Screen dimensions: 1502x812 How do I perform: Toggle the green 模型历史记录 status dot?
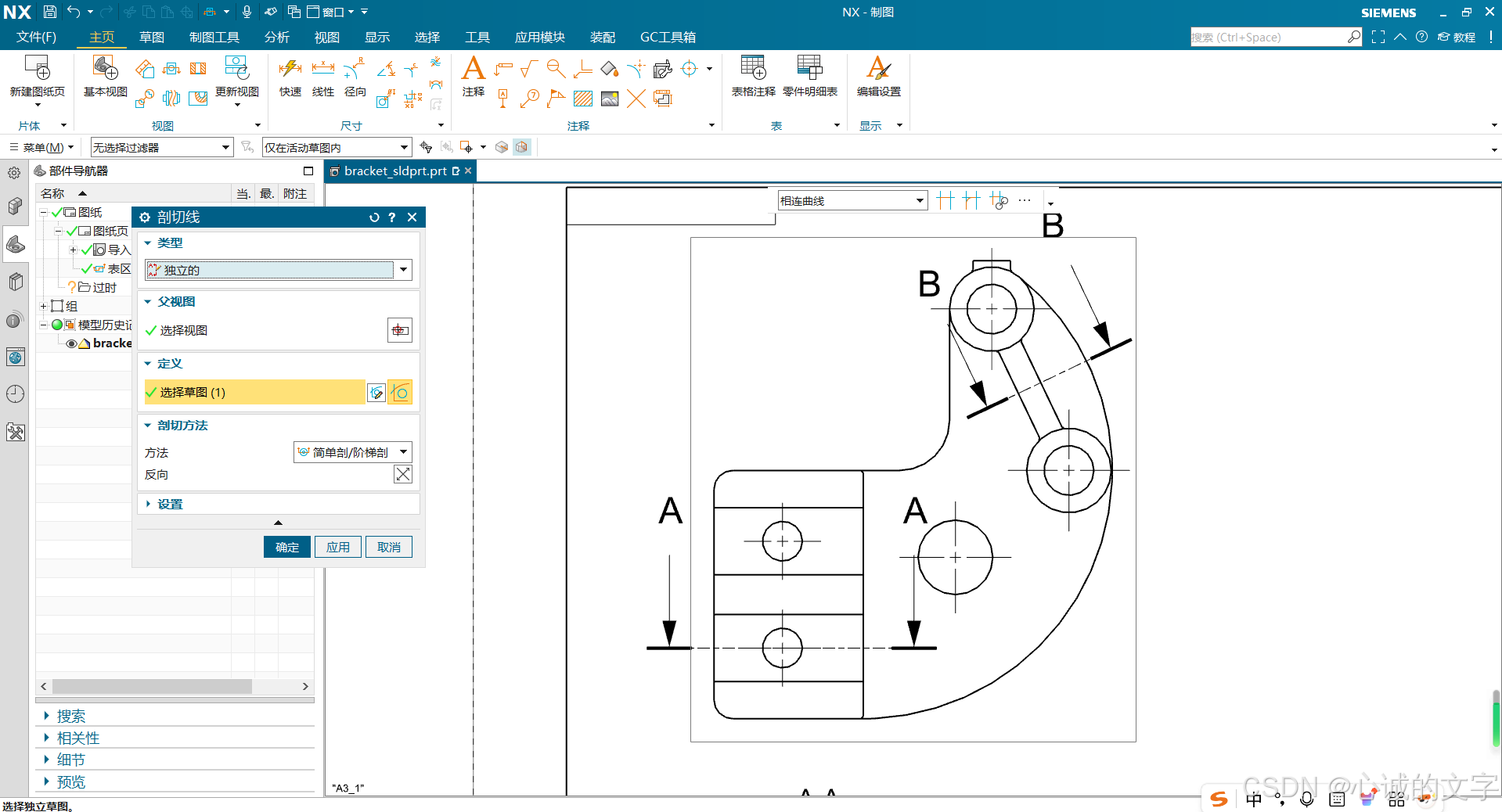(57, 325)
